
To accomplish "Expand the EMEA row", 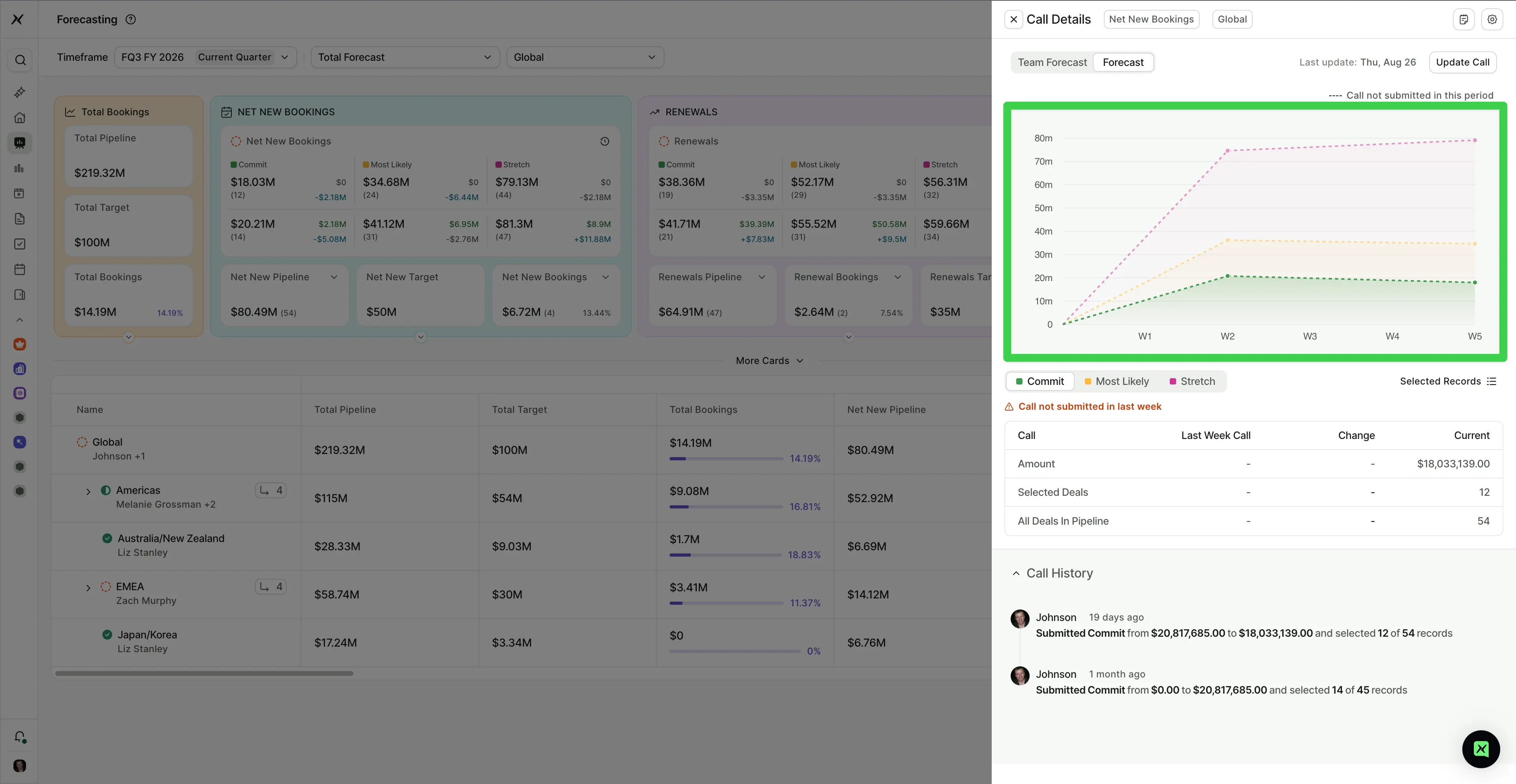I will pyautogui.click(x=88, y=588).
